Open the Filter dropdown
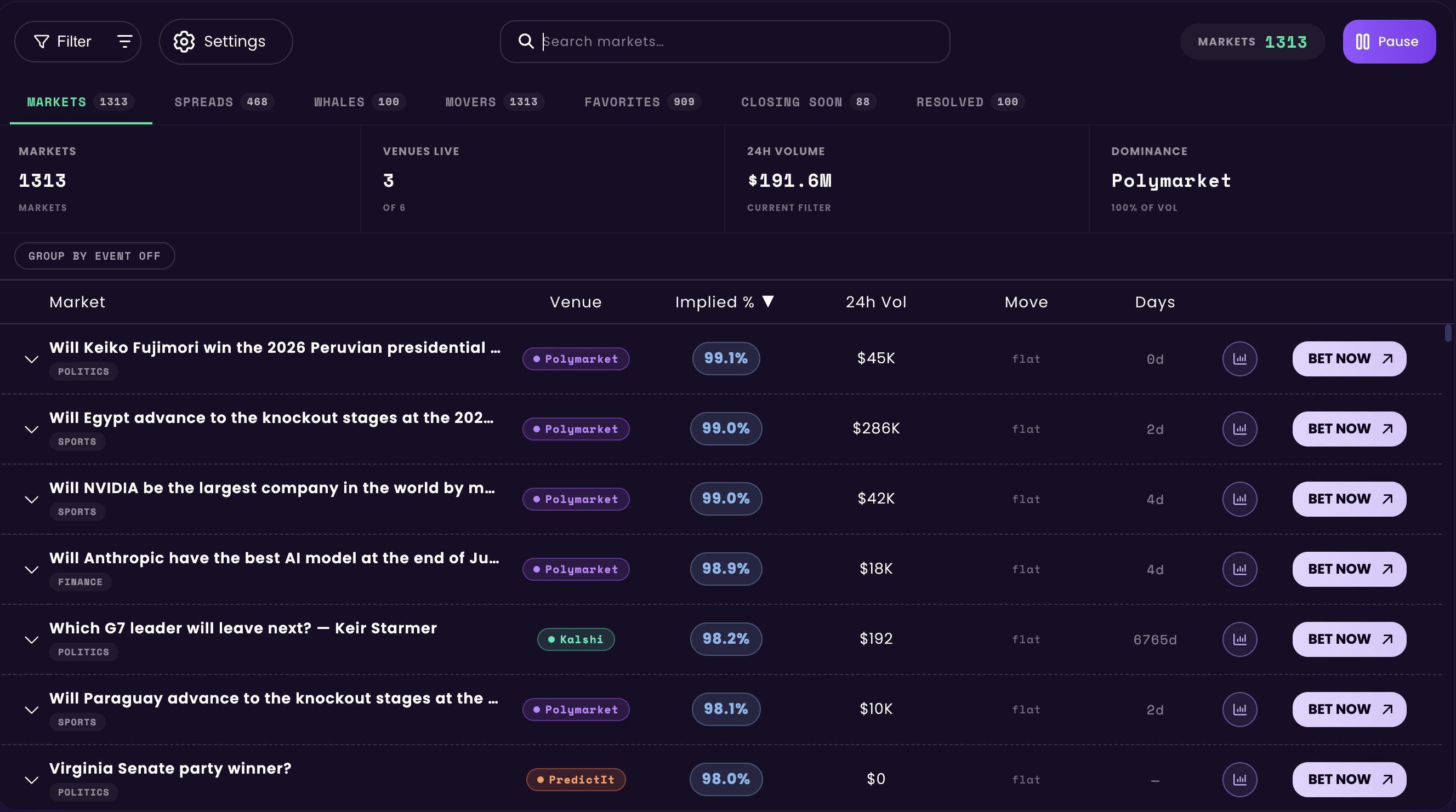Viewport: 1456px width, 812px height. pyautogui.click(x=77, y=41)
